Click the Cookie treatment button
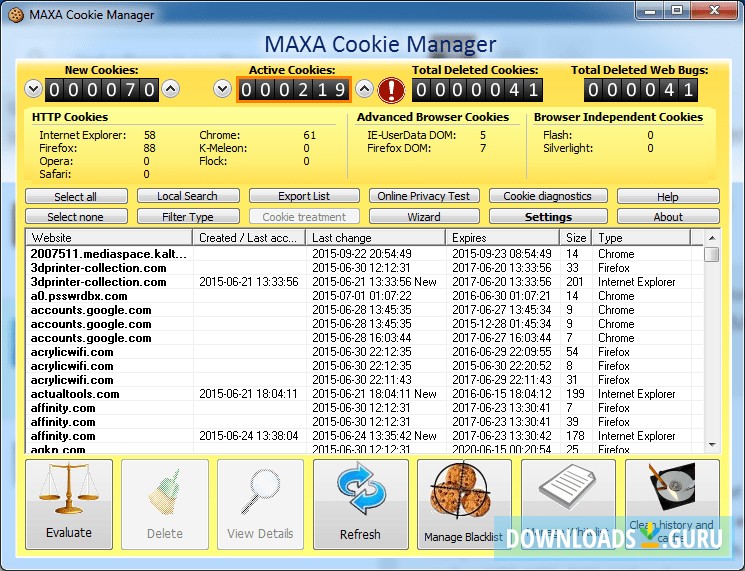The width and height of the screenshot is (745, 571). coord(304,217)
